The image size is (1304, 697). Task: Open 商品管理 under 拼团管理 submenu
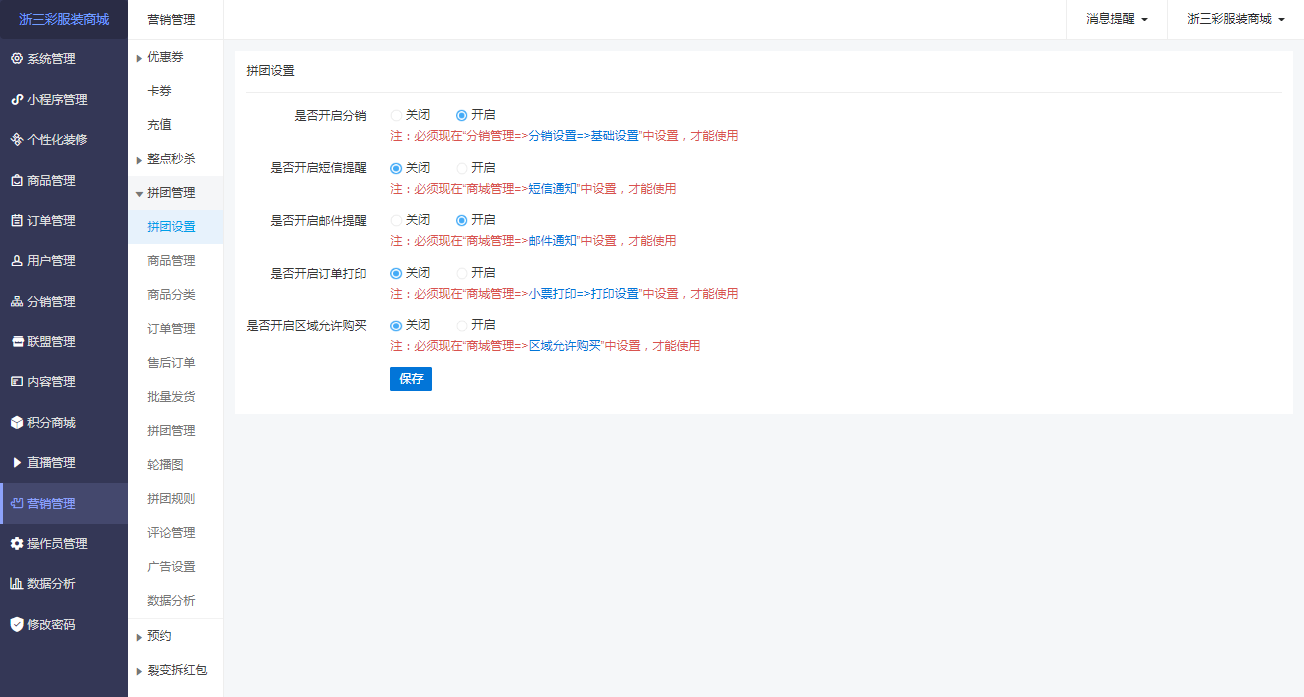click(175, 261)
